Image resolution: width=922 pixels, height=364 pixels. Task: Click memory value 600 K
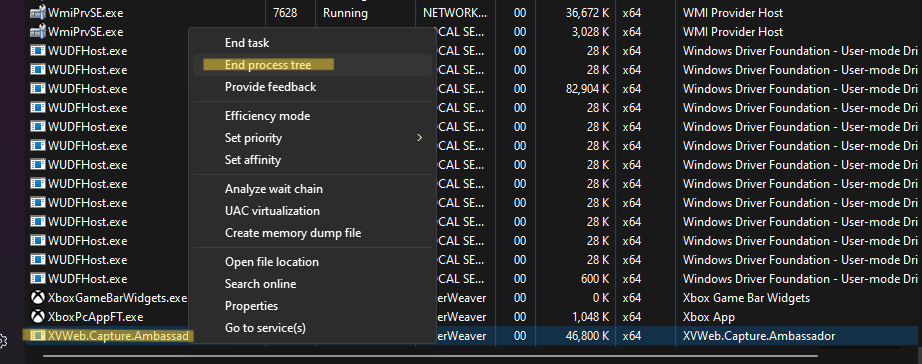click(595, 279)
